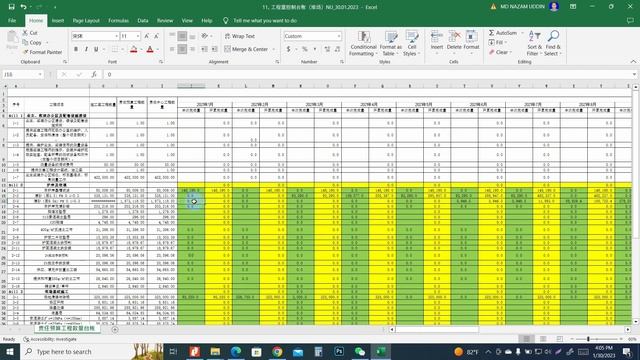Switch to the Page Layout tab
This screenshot has height=360, width=640.
86,20
